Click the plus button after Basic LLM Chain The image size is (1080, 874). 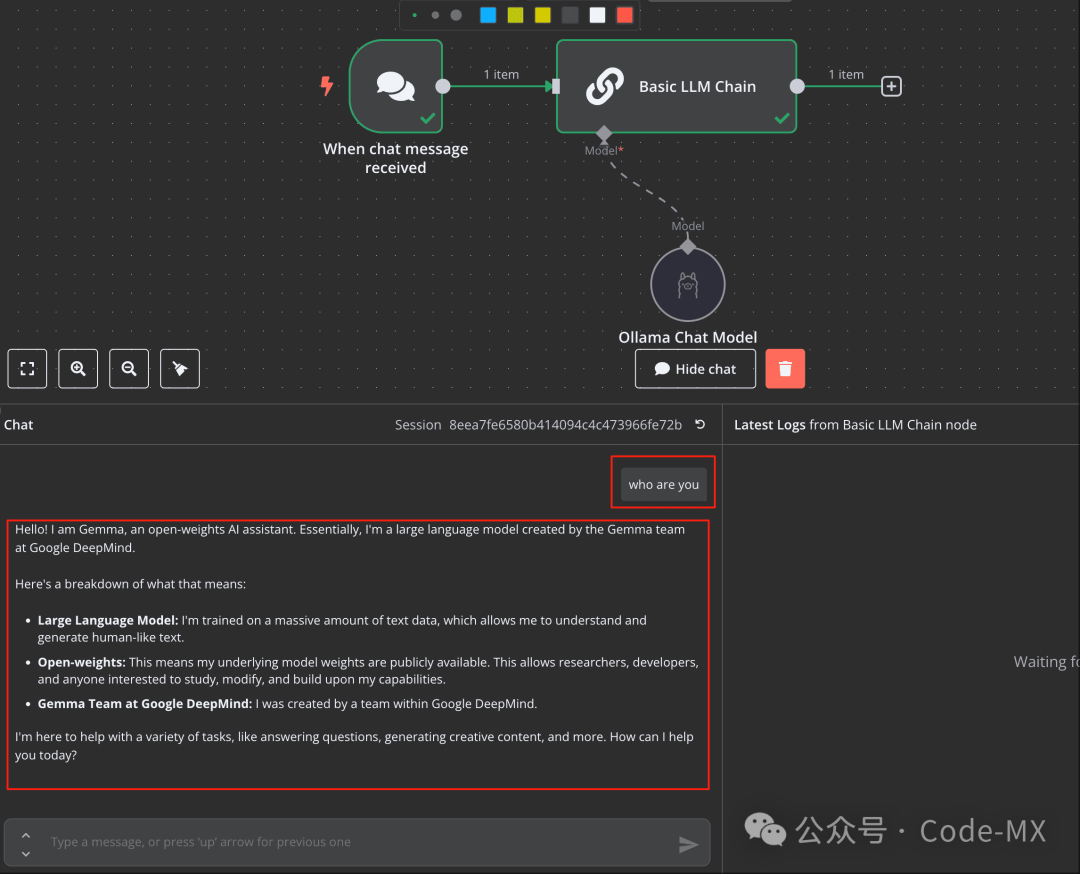tap(891, 87)
